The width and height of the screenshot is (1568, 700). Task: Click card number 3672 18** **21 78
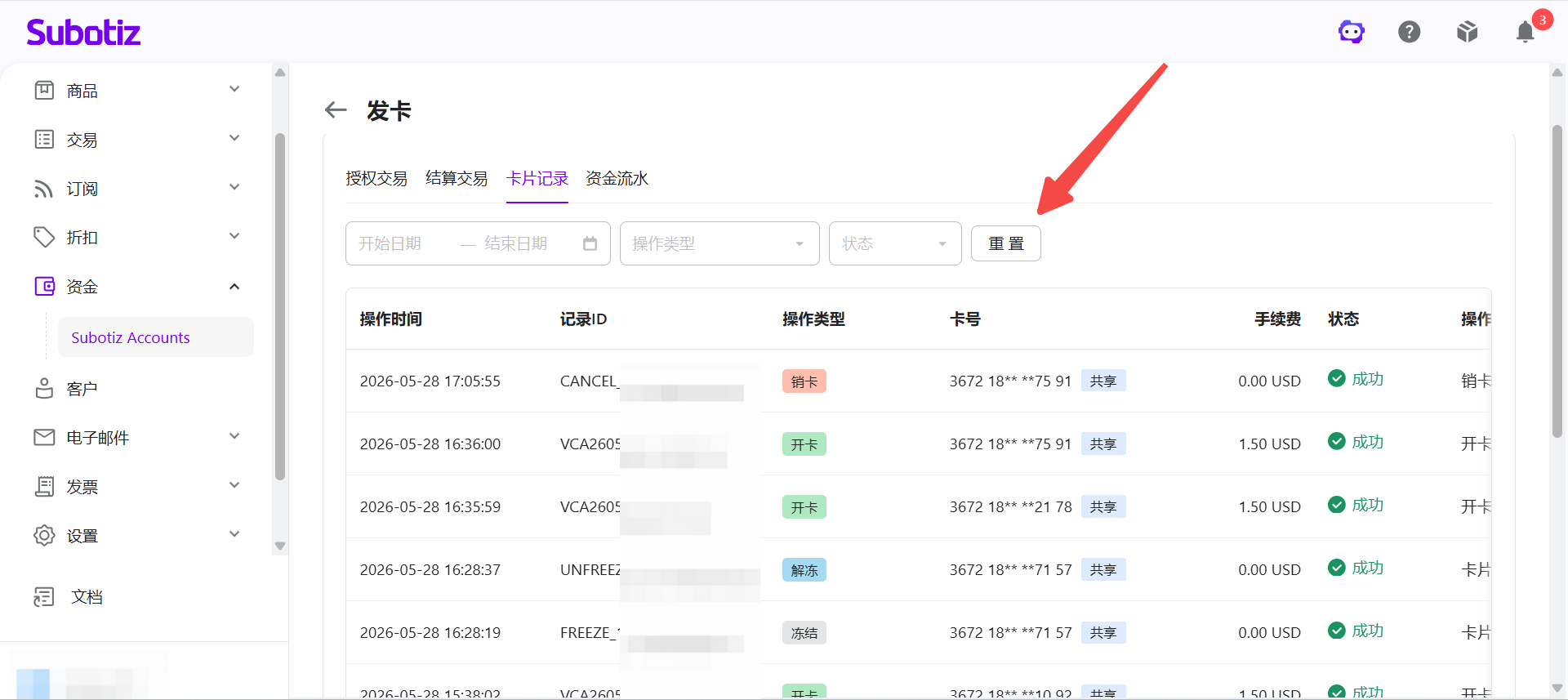(1010, 506)
